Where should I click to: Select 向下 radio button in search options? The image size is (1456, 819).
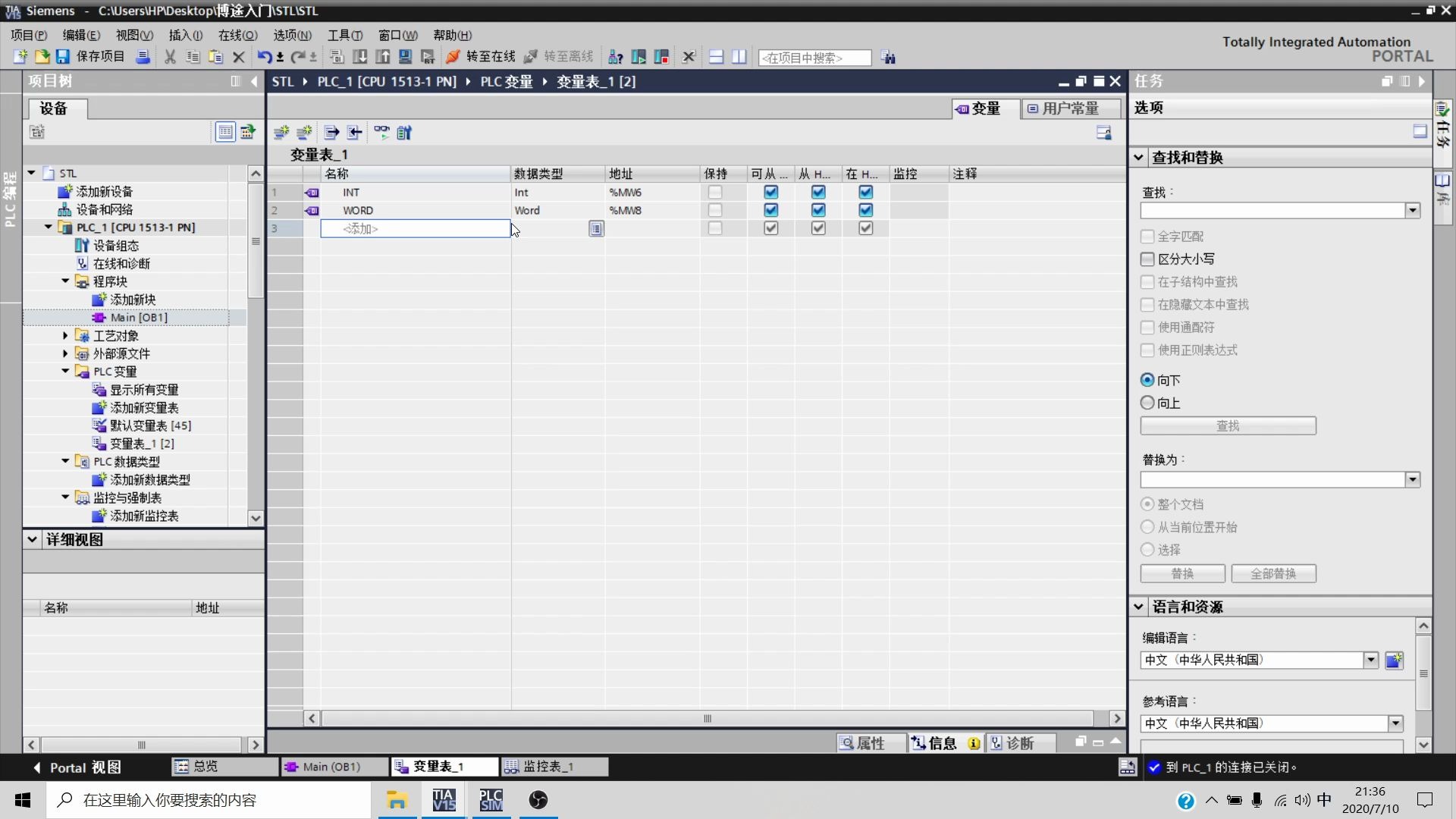[x=1147, y=379]
